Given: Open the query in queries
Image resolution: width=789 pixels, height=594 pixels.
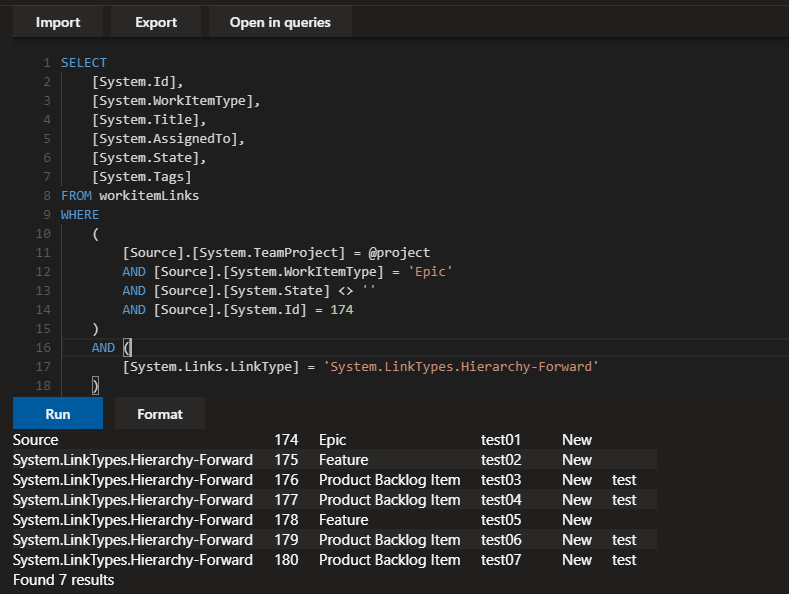Looking at the screenshot, I should pyautogui.click(x=280, y=22).
